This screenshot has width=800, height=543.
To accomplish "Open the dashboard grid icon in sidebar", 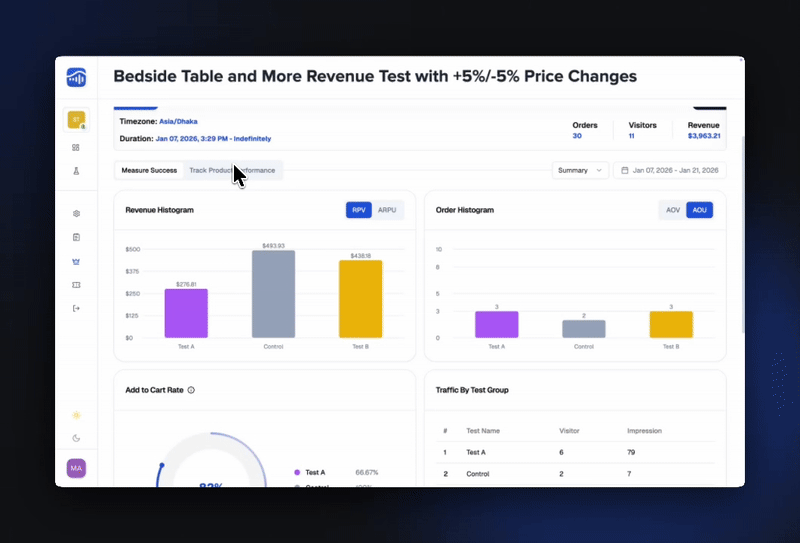I will 76,147.
